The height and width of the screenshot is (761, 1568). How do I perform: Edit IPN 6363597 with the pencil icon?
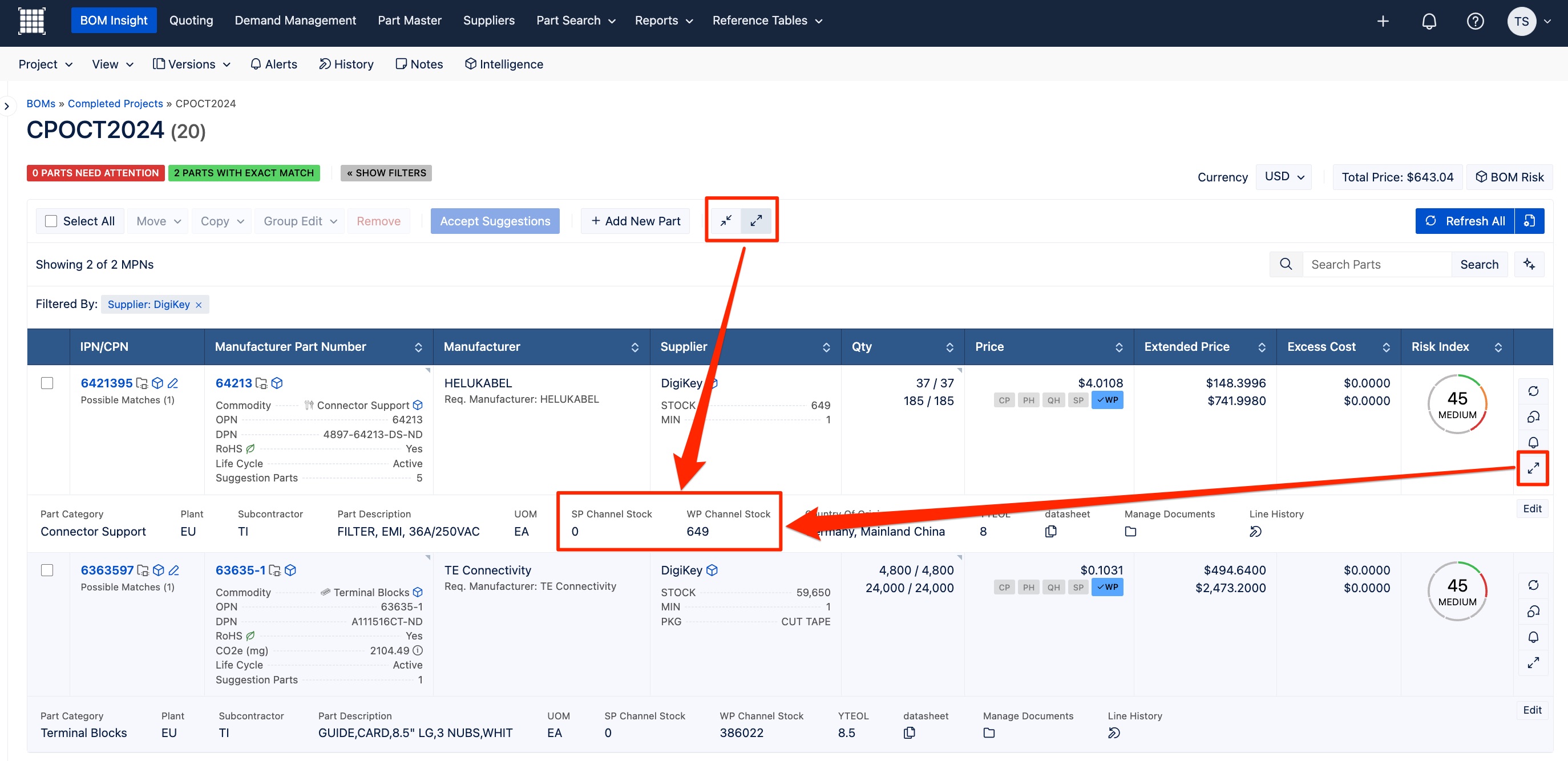click(x=174, y=570)
